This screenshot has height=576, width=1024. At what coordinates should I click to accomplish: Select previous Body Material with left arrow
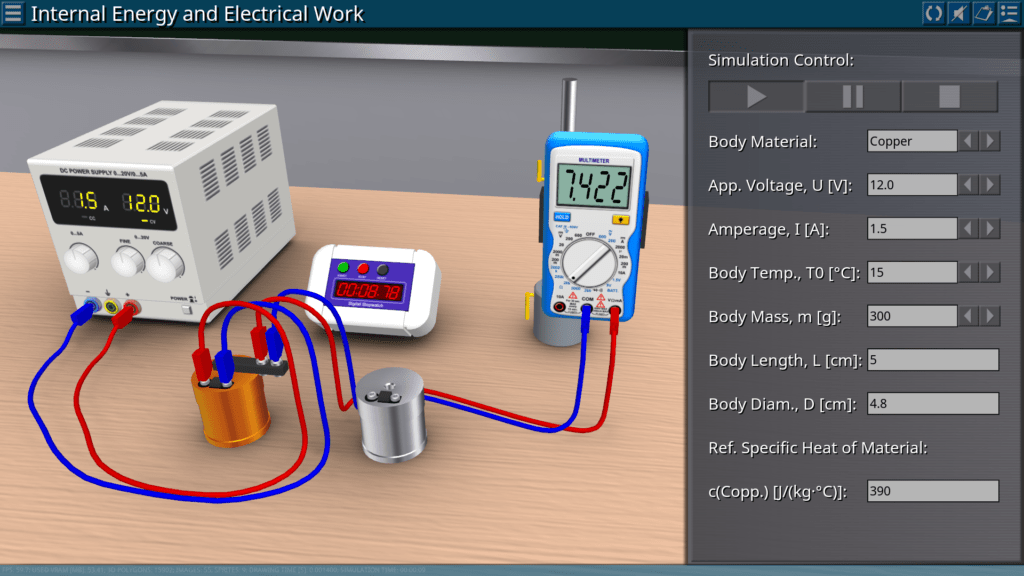[968, 141]
